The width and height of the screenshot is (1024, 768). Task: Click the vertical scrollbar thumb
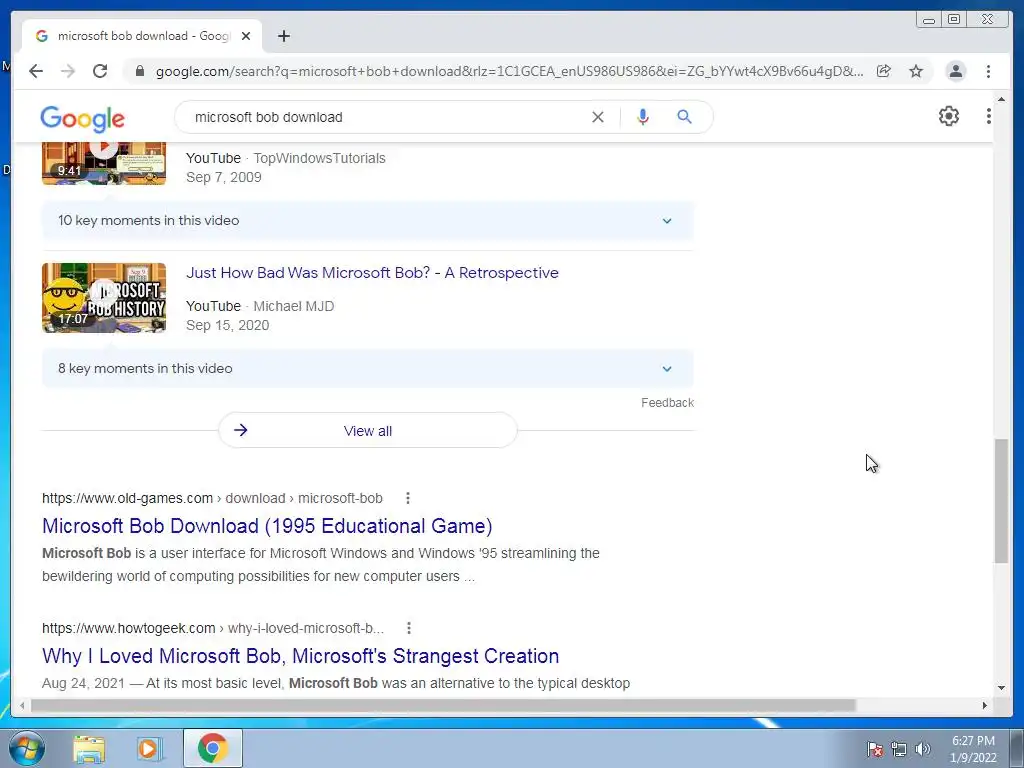[x=1001, y=500]
